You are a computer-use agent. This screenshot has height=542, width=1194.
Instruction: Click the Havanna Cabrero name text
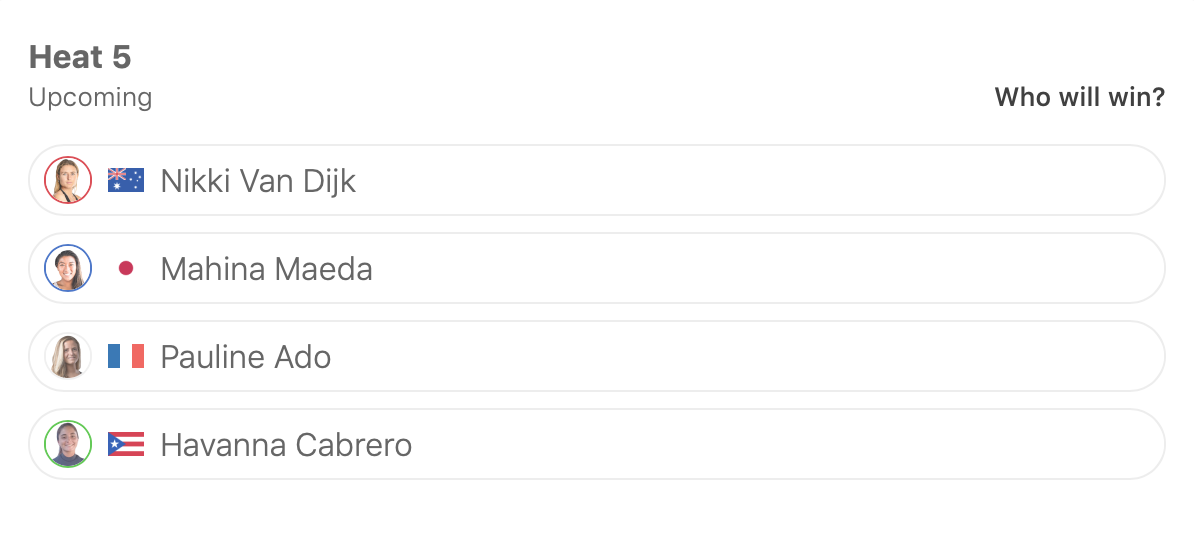[286, 445]
